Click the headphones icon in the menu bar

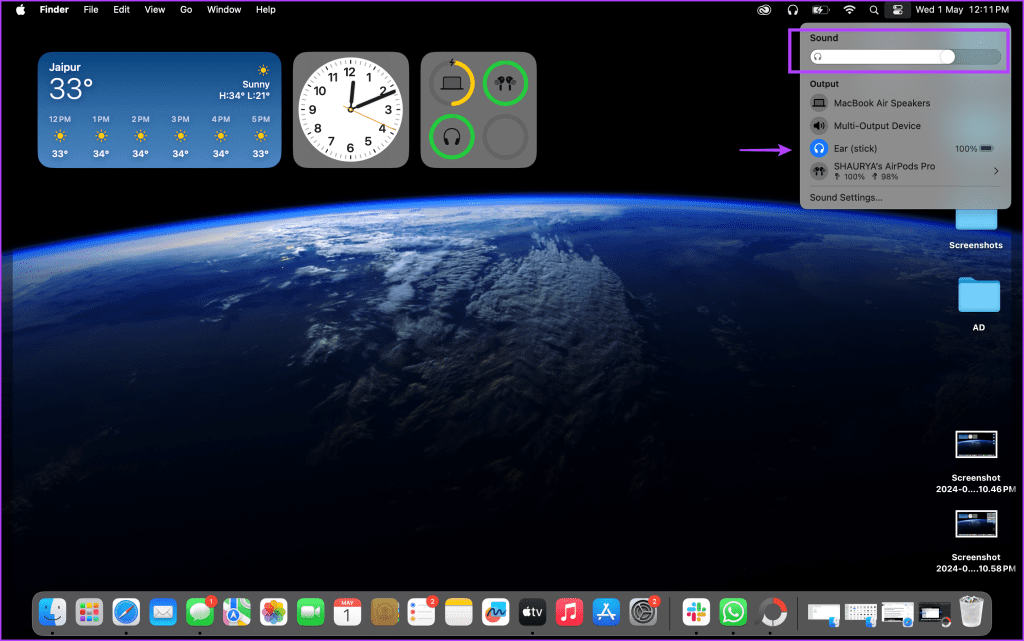(x=792, y=10)
